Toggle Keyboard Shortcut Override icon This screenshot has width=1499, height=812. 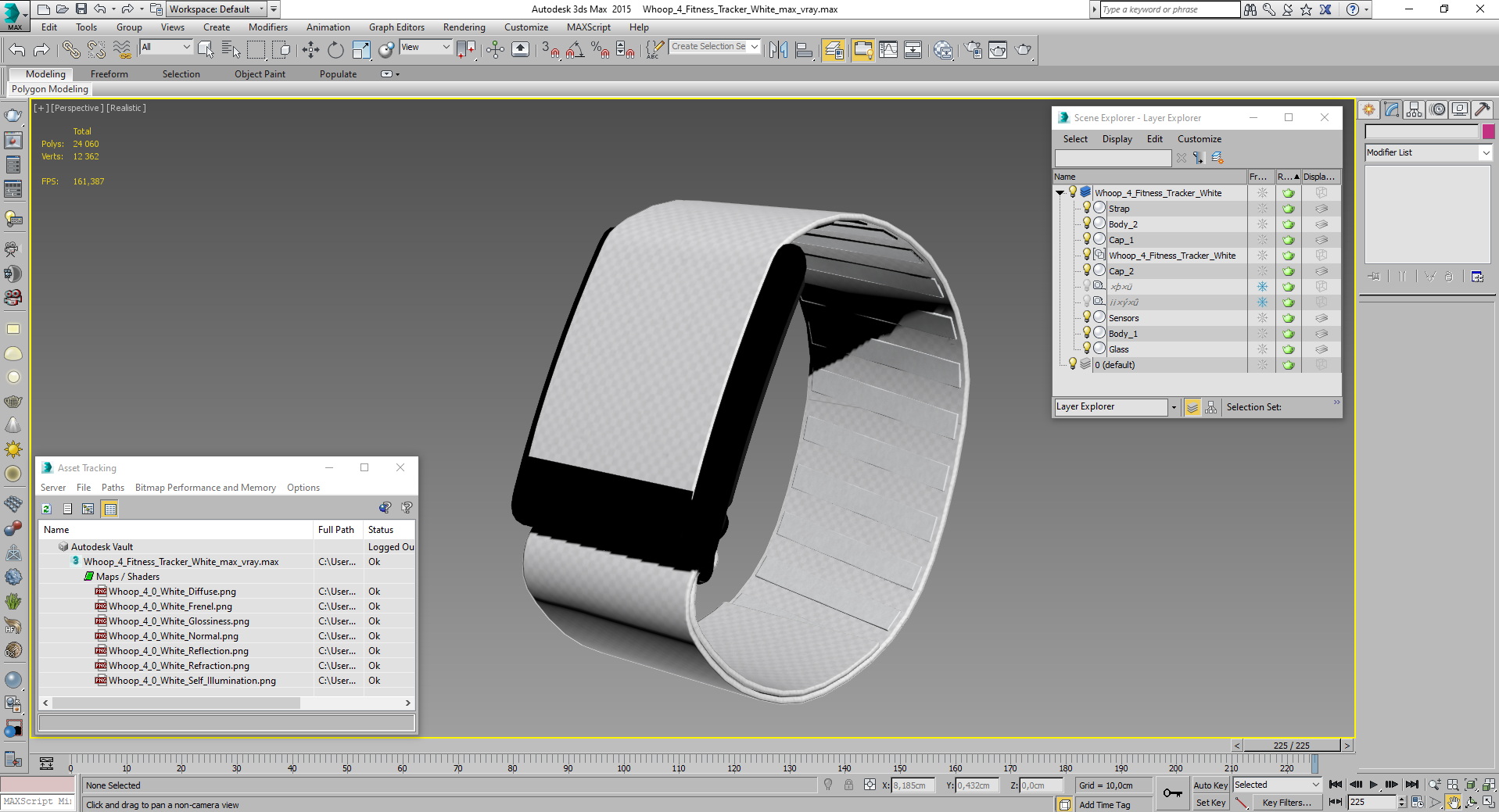coord(520,50)
